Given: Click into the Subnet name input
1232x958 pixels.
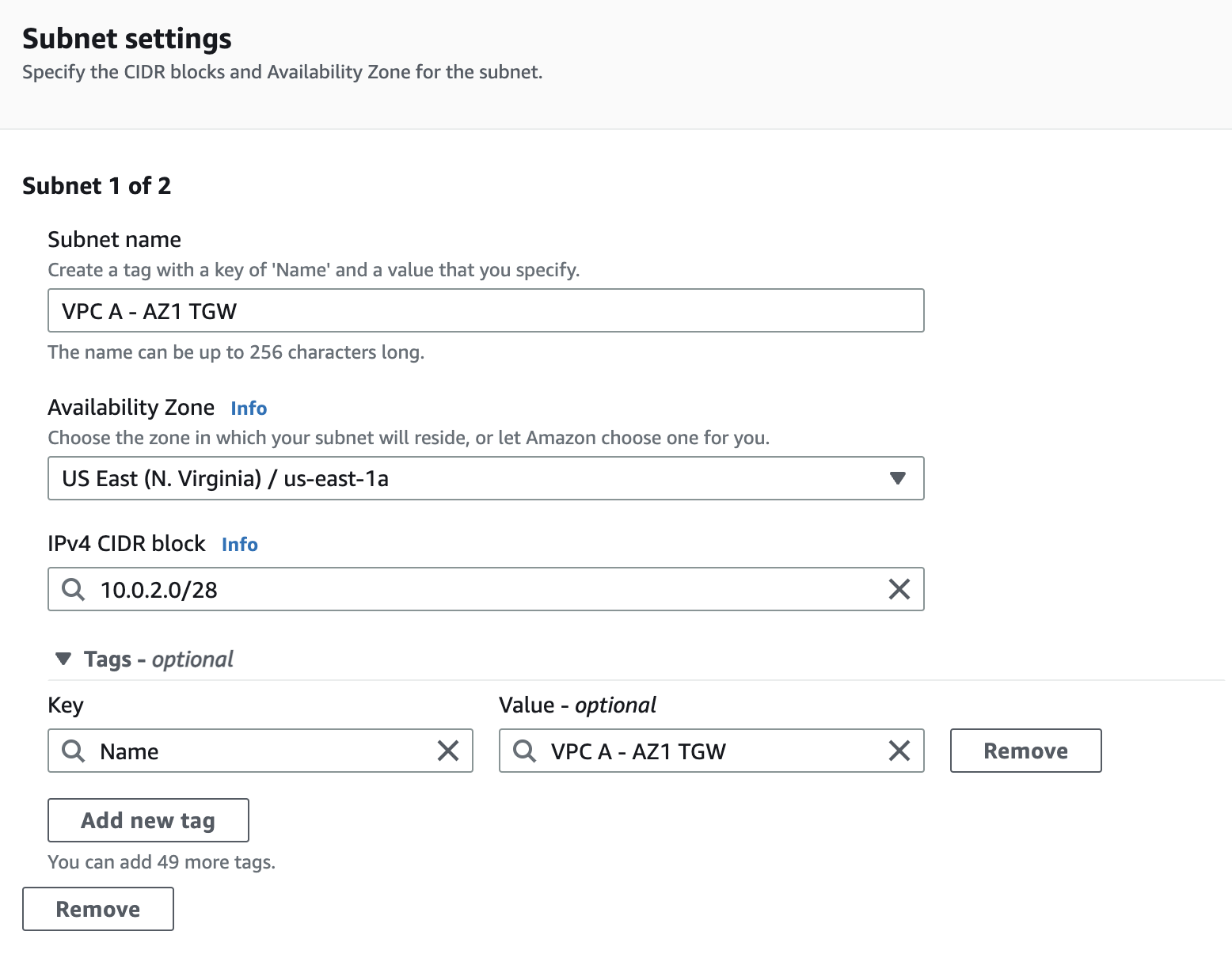Looking at the screenshot, I should point(485,310).
